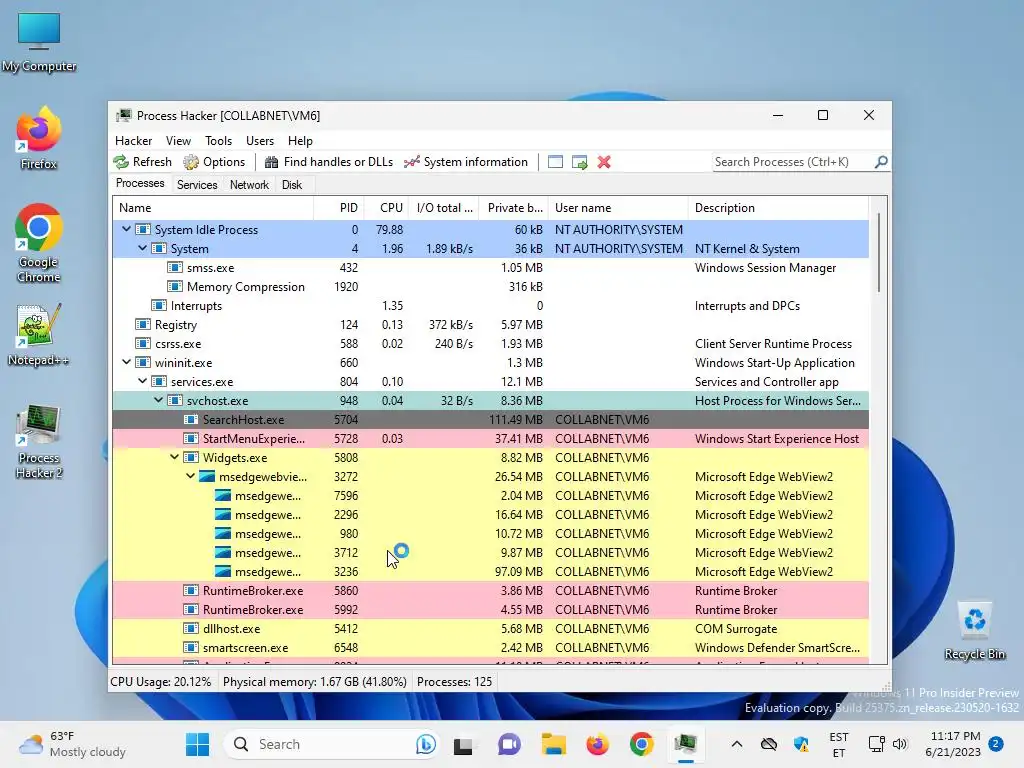Click the find window toolbar icon
Viewport: 1024px width, 768px height.
(555, 162)
